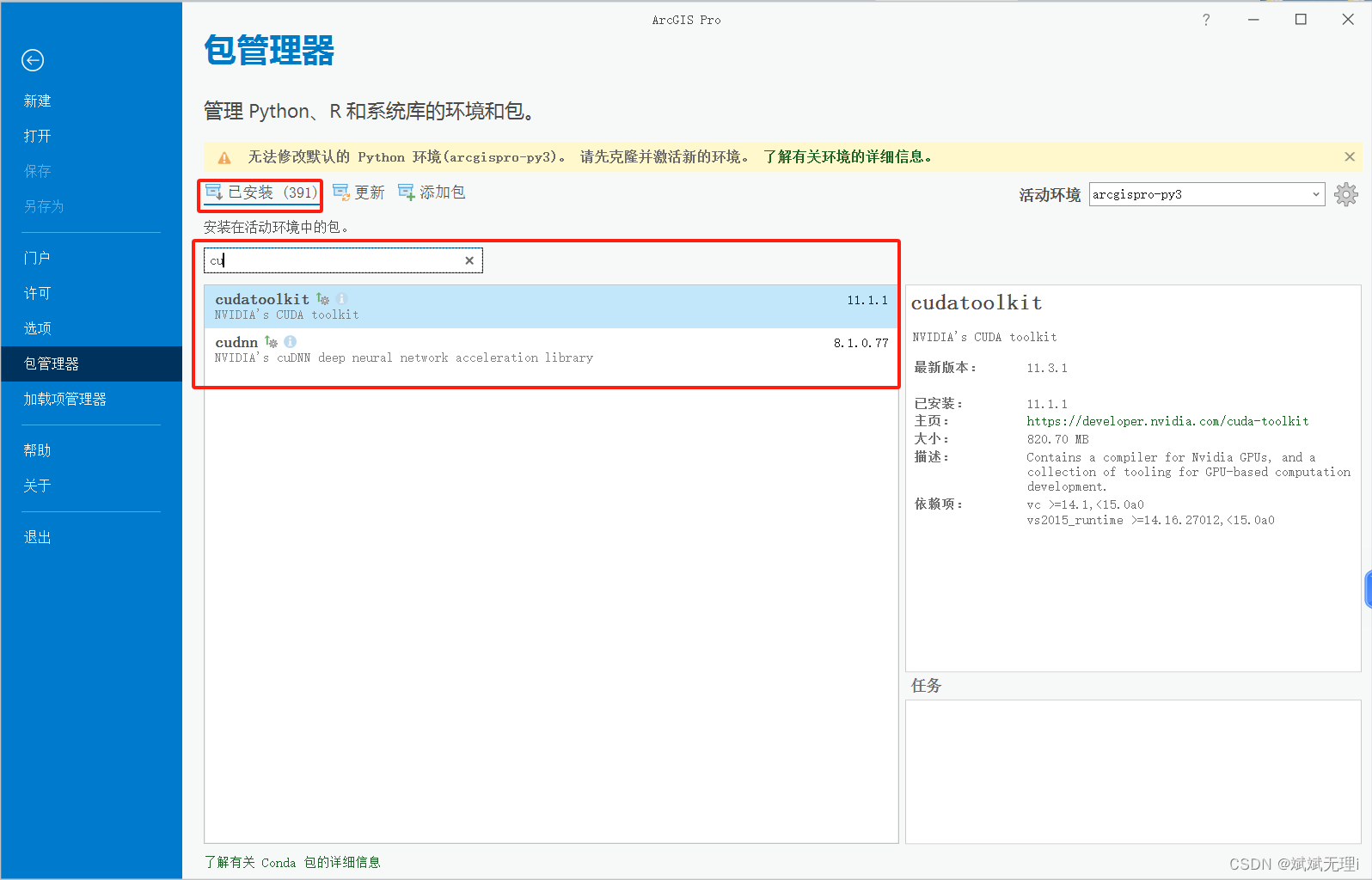Viewport: 1372px width, 880px height.
Task: Open 打开 in the sidebar
Action: 38,136
